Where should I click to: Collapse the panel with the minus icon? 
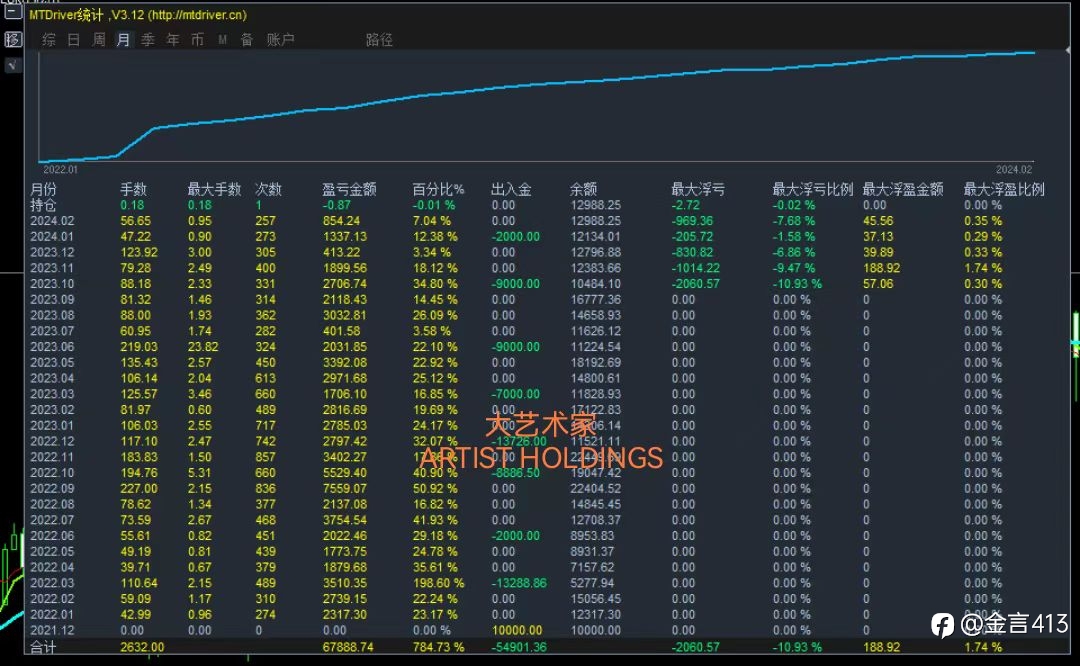pyautogui.click(x=13, y=10)
